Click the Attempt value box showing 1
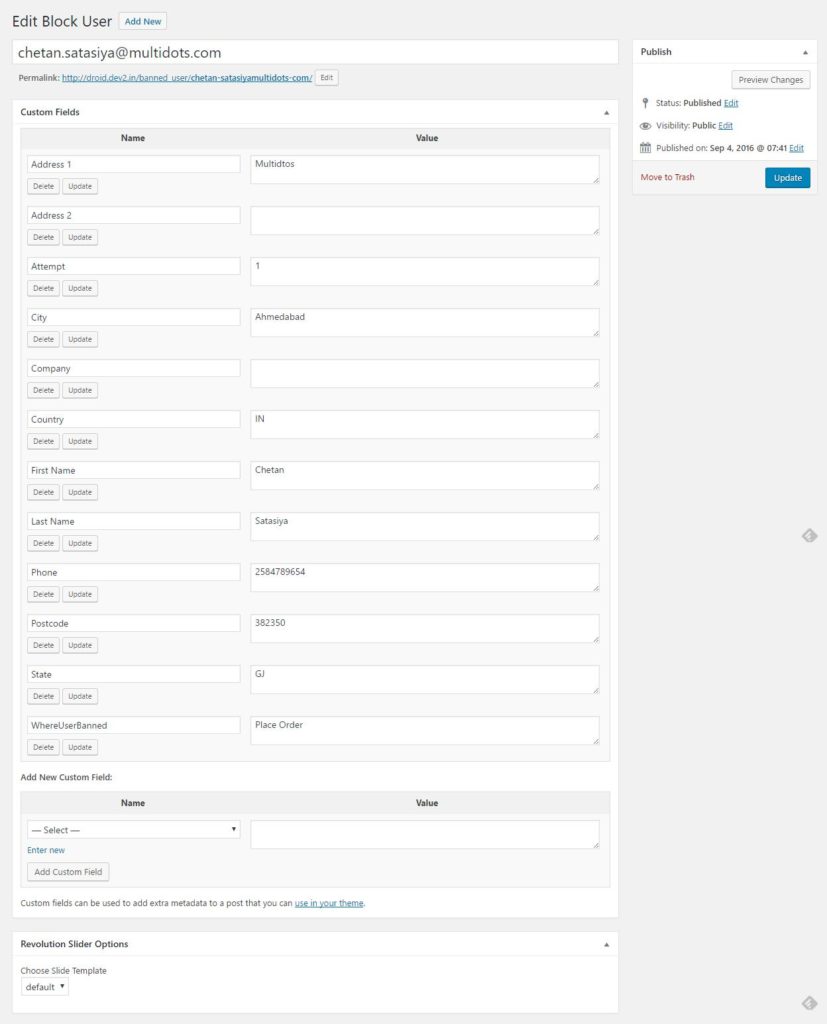 coord(425,271)
